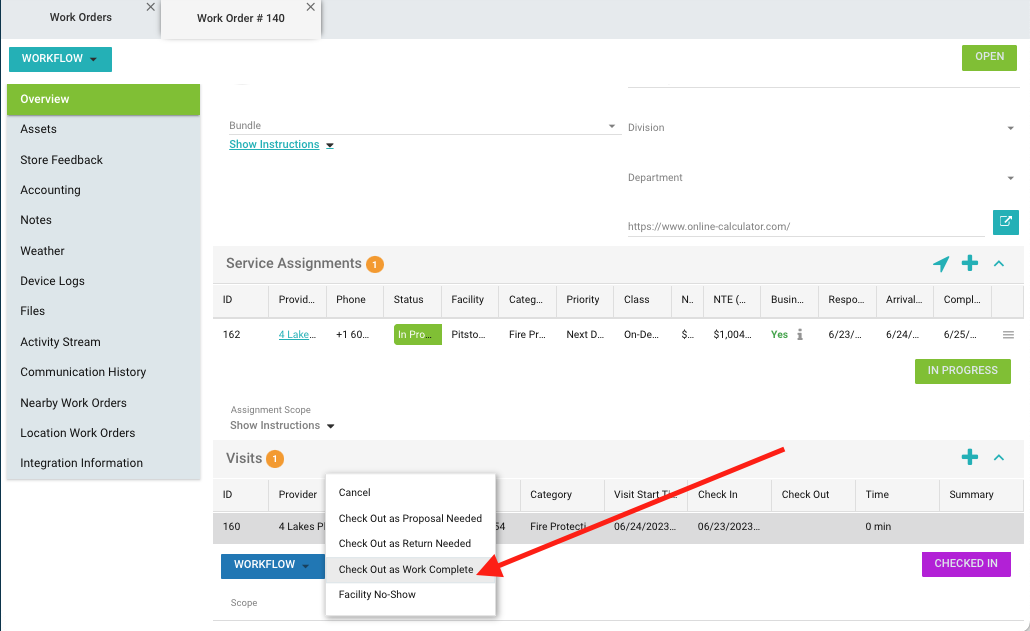Open the external link icon beside URL field
Viewport: 1030px width, 631px height.
tap(1005, 222)
